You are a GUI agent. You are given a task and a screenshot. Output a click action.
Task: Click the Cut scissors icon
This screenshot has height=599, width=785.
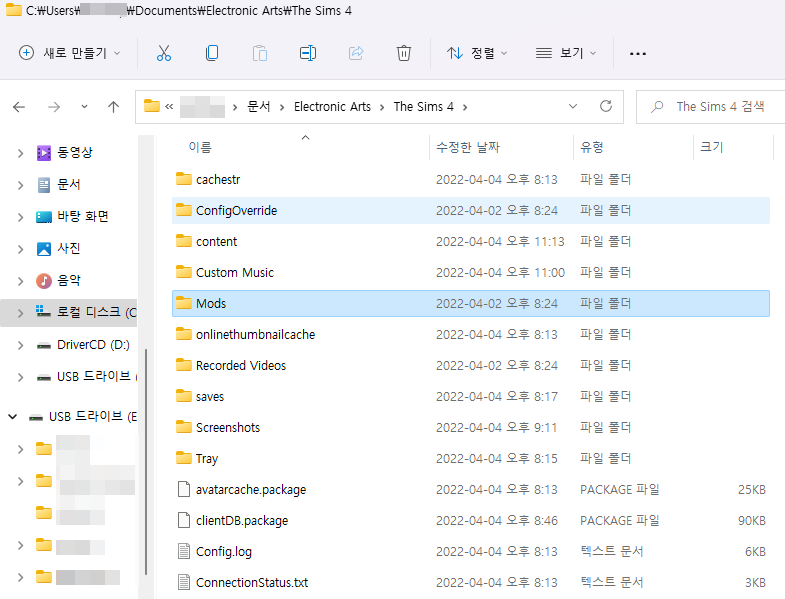click(x=164, y=53)
